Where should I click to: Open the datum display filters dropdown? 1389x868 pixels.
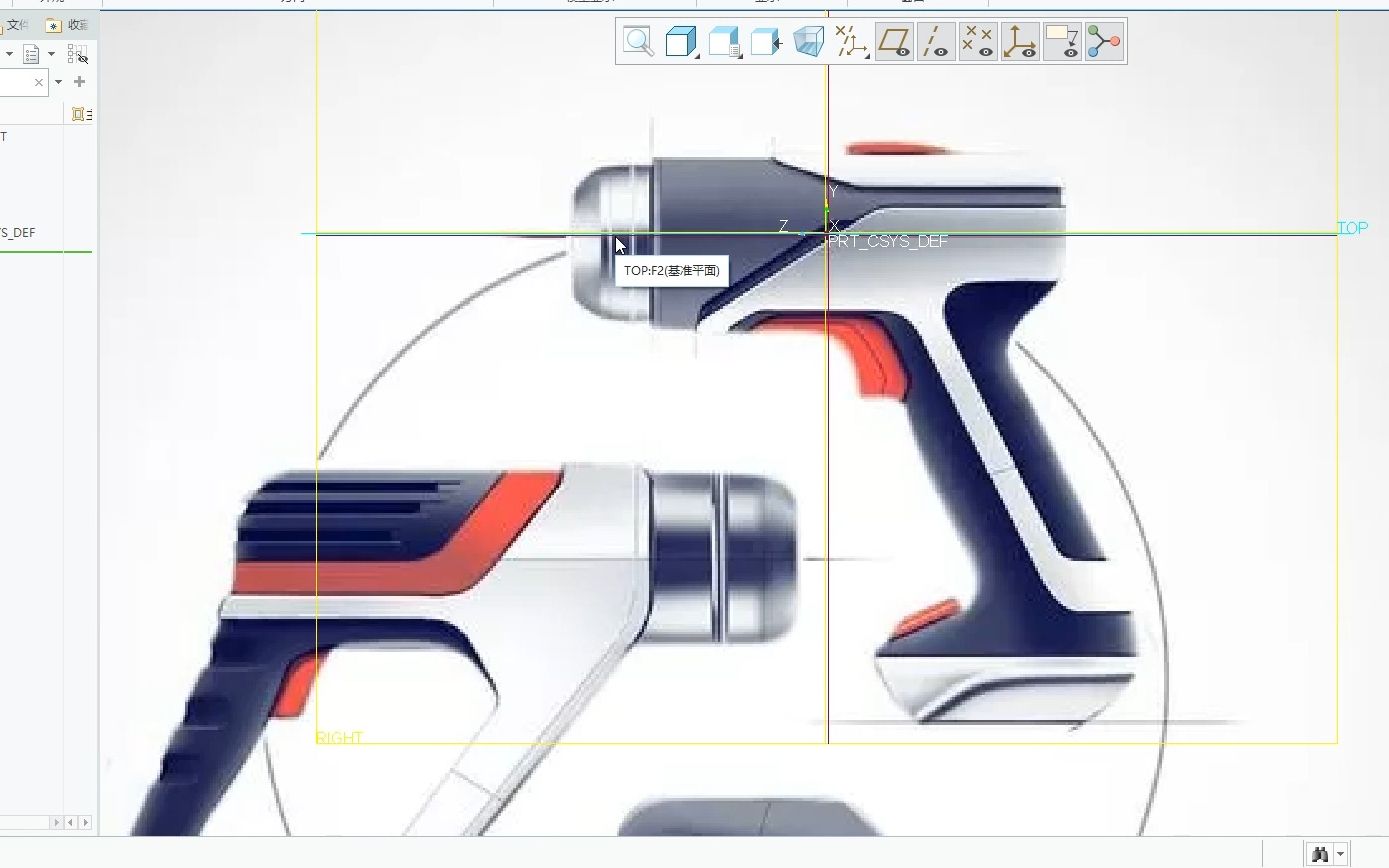click(851, 41)
